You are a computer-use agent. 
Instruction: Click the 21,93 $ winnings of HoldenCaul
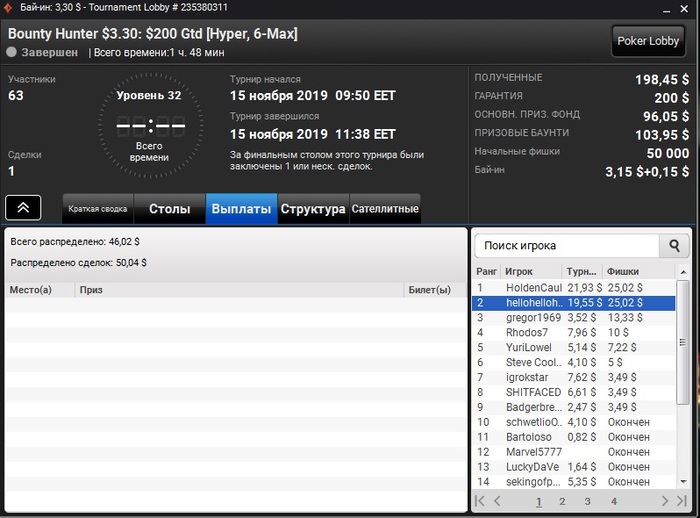click(x=584, y=288)
